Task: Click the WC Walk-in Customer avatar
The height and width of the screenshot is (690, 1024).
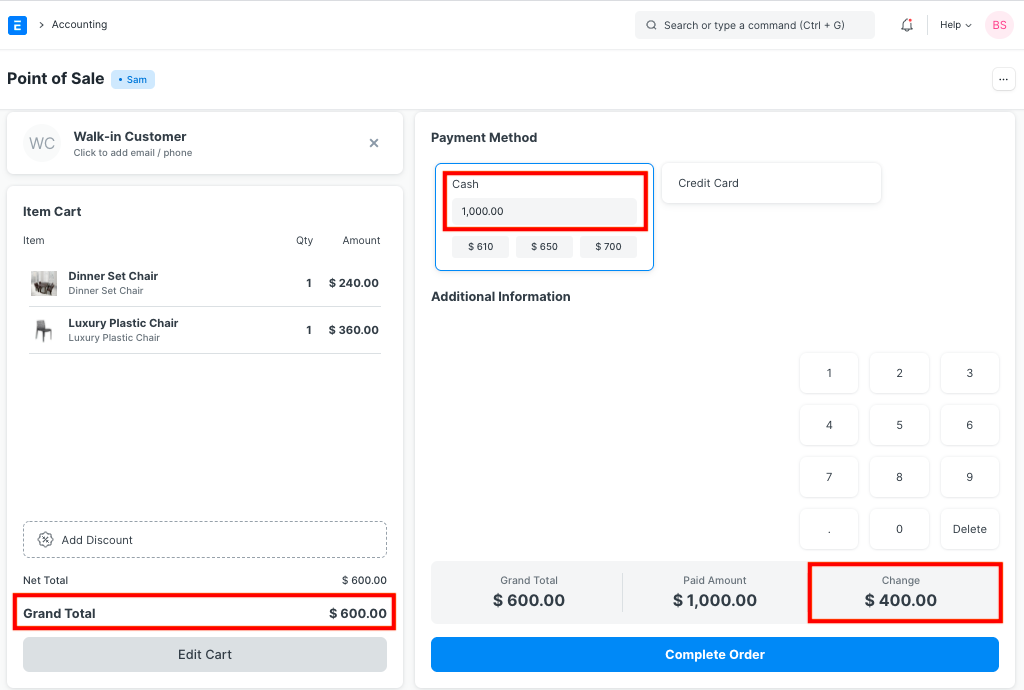Action: point(42,143)
